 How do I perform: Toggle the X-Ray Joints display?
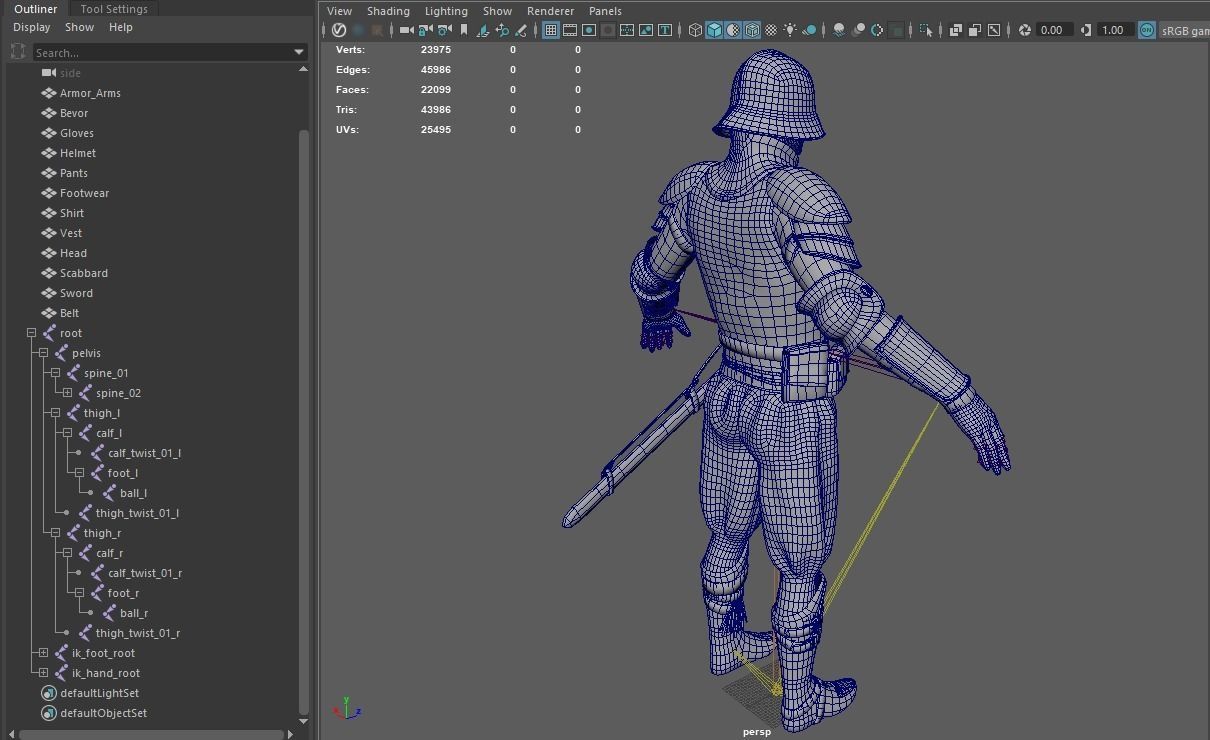tap(994, 30)
